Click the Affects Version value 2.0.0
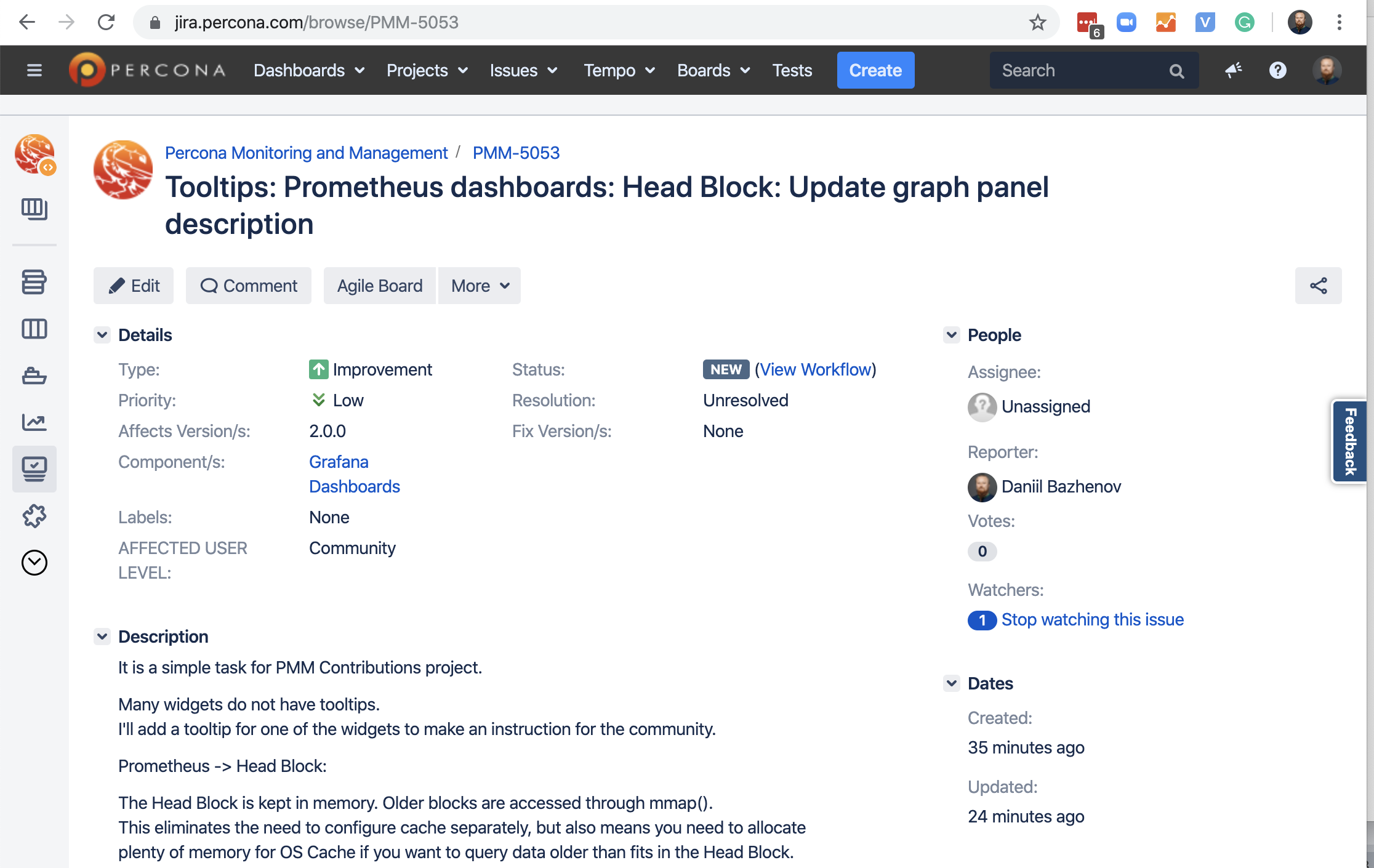Viewport: 1374px width, 868px height. 327,431
